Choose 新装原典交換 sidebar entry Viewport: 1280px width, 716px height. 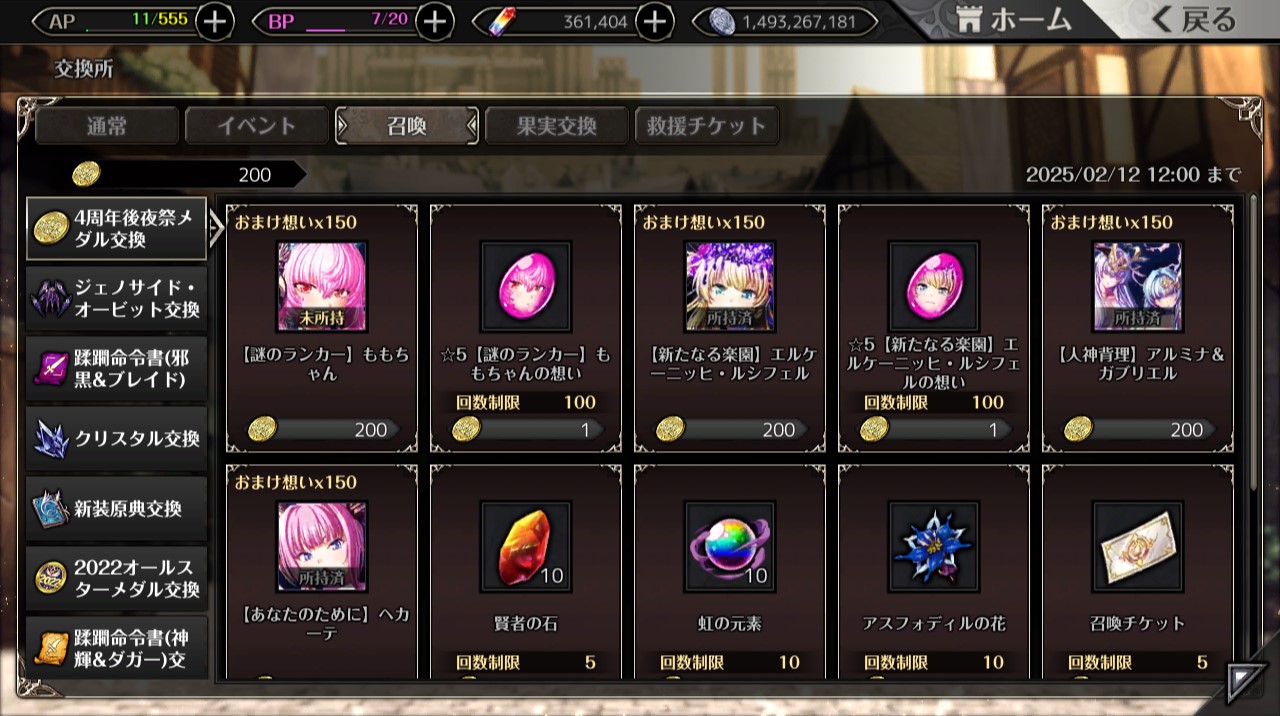[117, 509]
